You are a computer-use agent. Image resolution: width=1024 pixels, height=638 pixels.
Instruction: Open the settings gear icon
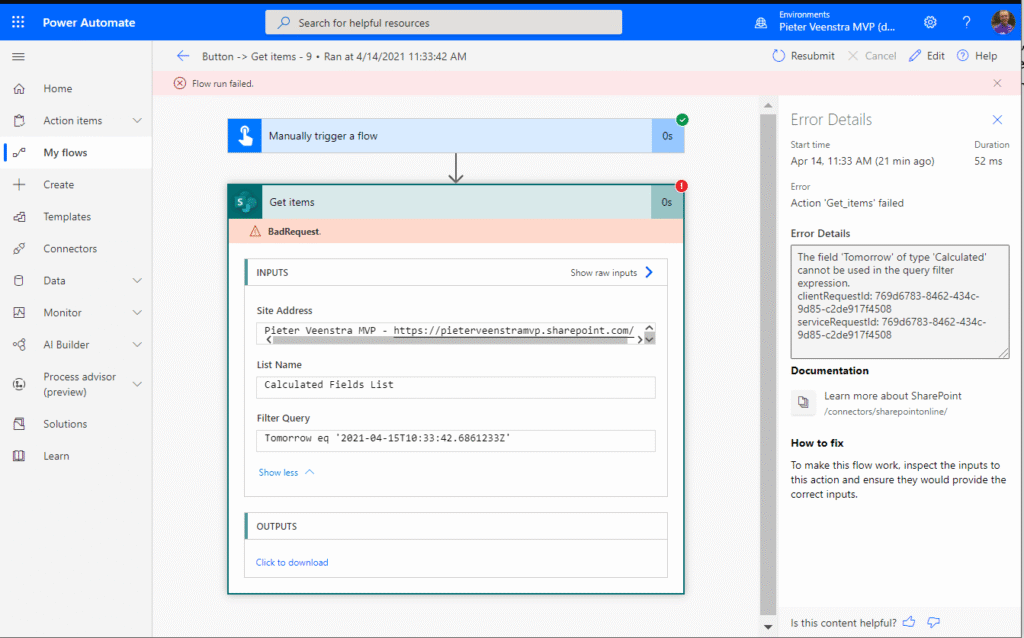click(x=930, y=22)
